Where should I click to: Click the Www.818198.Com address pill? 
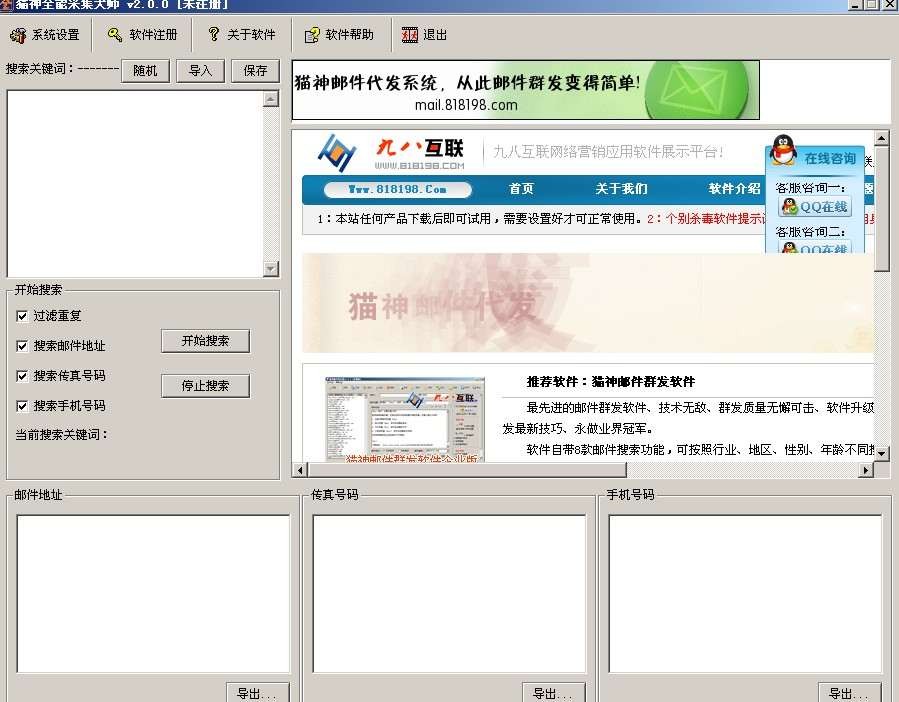397,189
